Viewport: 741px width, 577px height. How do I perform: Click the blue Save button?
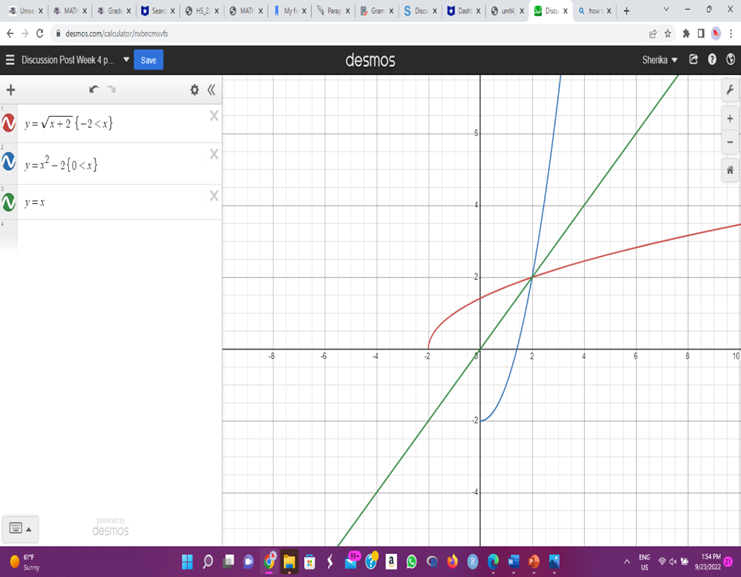click(x=148, y=60)
